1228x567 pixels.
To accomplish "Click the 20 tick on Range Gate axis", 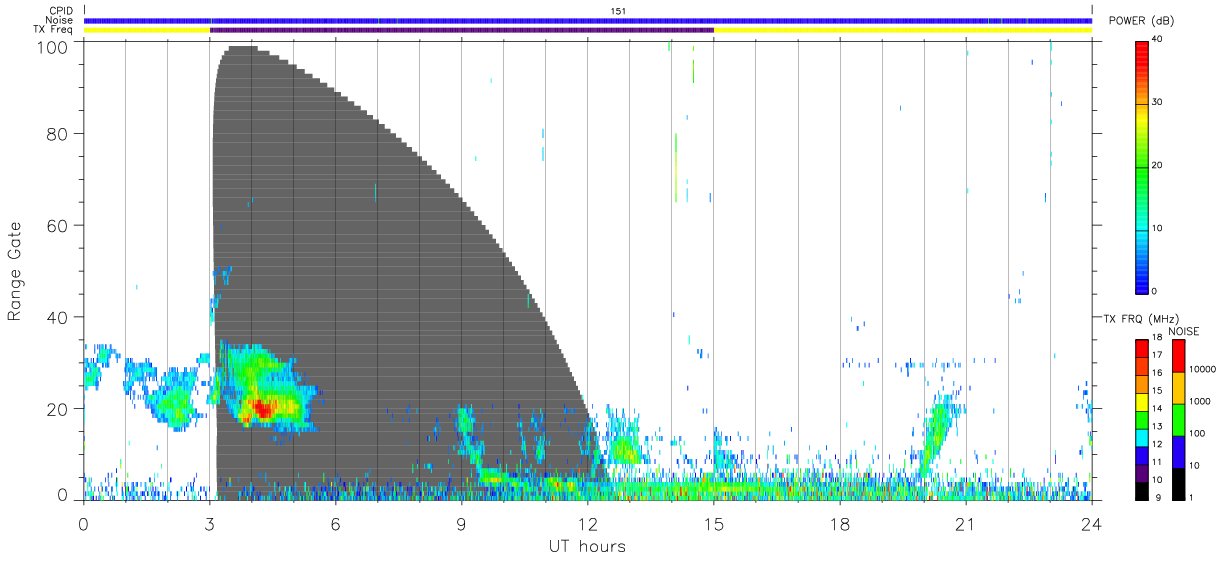I will 59,409.
